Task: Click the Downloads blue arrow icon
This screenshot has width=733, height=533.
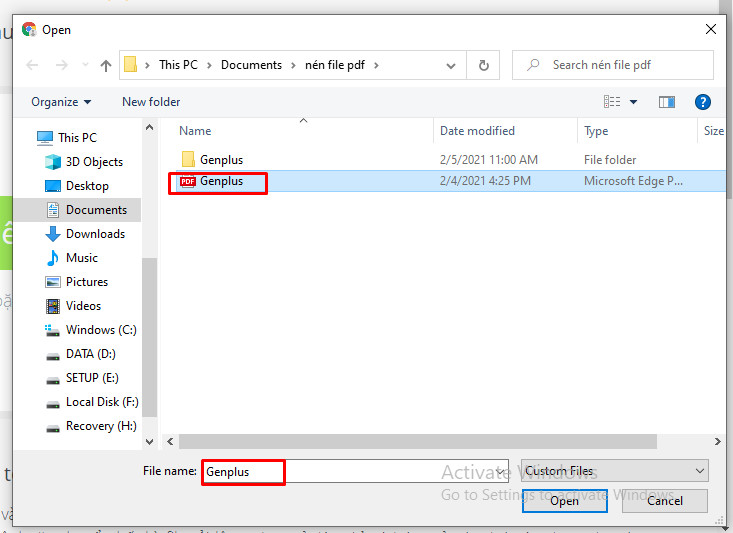Action: coord(53,234)
